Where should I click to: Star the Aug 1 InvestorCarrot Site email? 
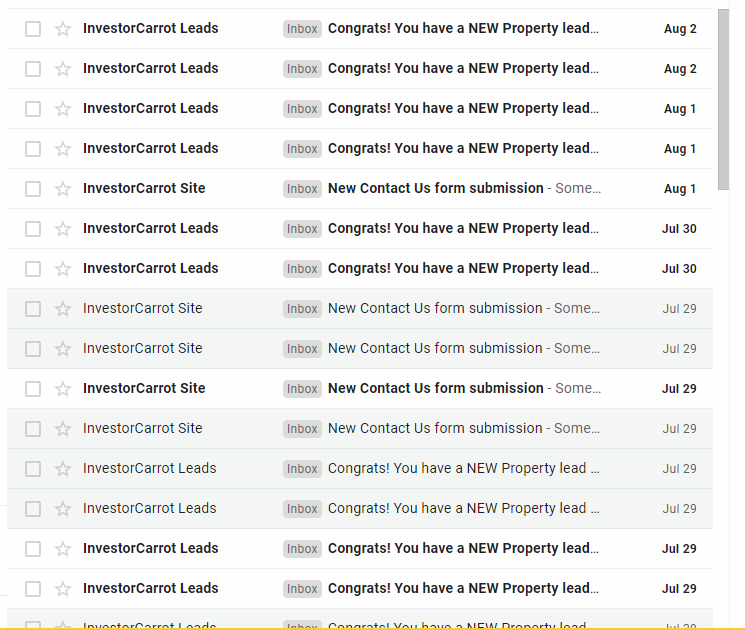(63, 189)
